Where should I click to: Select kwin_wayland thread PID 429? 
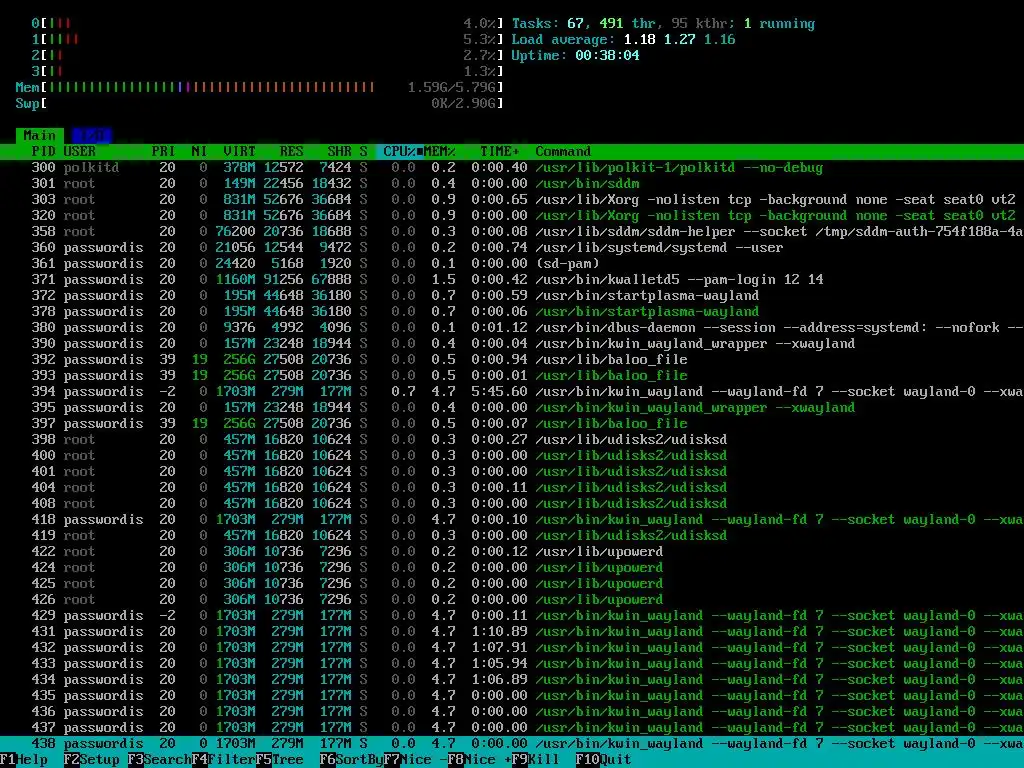(x=512, y=616)
